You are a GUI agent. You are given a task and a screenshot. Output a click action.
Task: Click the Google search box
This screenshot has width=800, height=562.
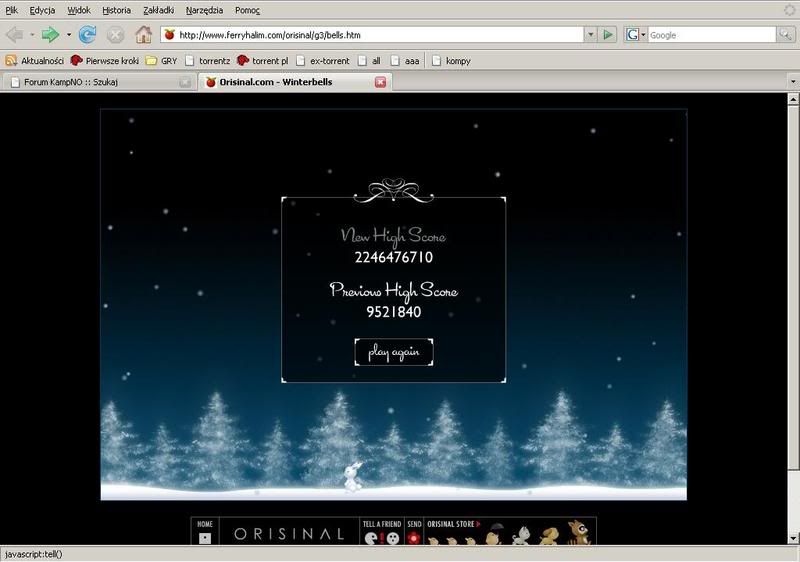(712, 35)
